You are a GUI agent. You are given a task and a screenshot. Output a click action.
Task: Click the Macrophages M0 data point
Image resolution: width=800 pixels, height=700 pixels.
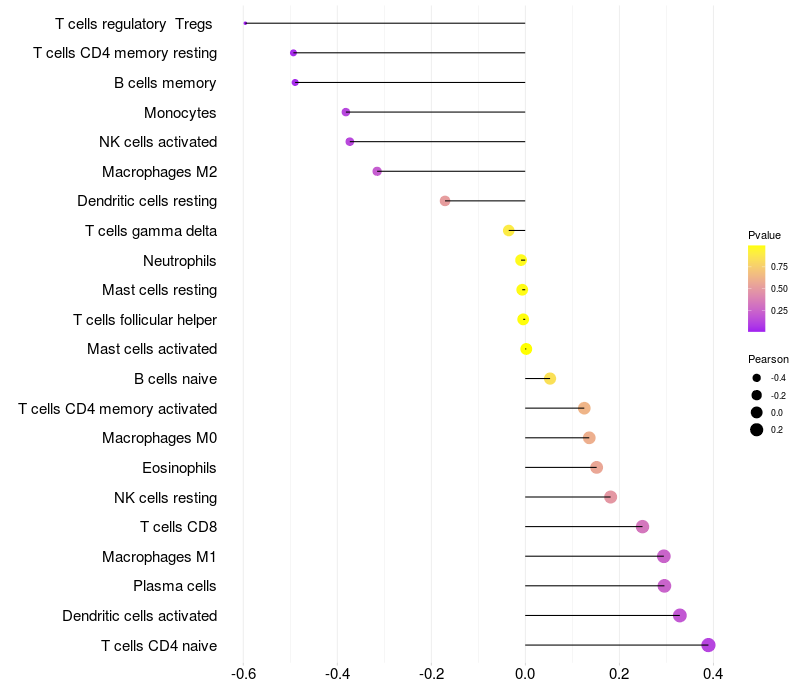coord(589,438)
